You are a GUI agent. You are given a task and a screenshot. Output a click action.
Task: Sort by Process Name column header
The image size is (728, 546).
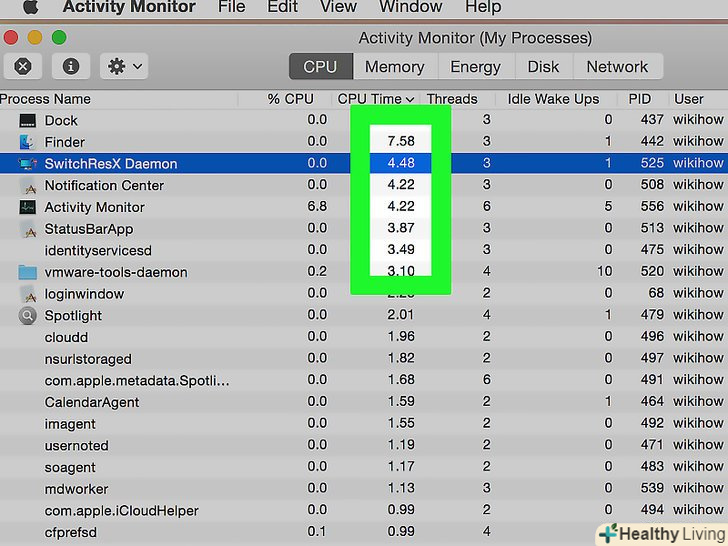pyautogui.click(x=46, y=99)
